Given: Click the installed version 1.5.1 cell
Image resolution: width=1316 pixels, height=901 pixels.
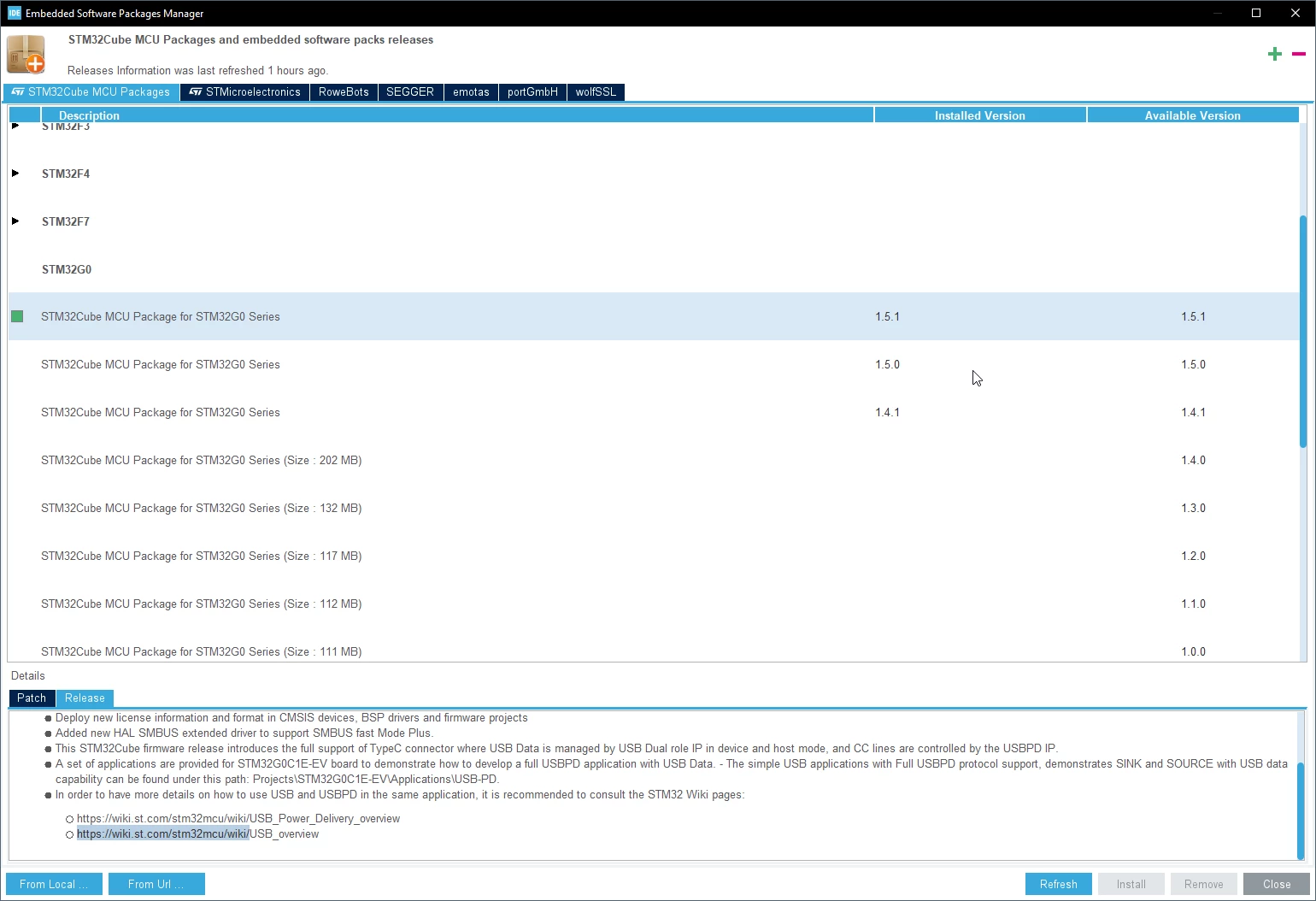Looking at the screenshot, I should click(980, 316).
